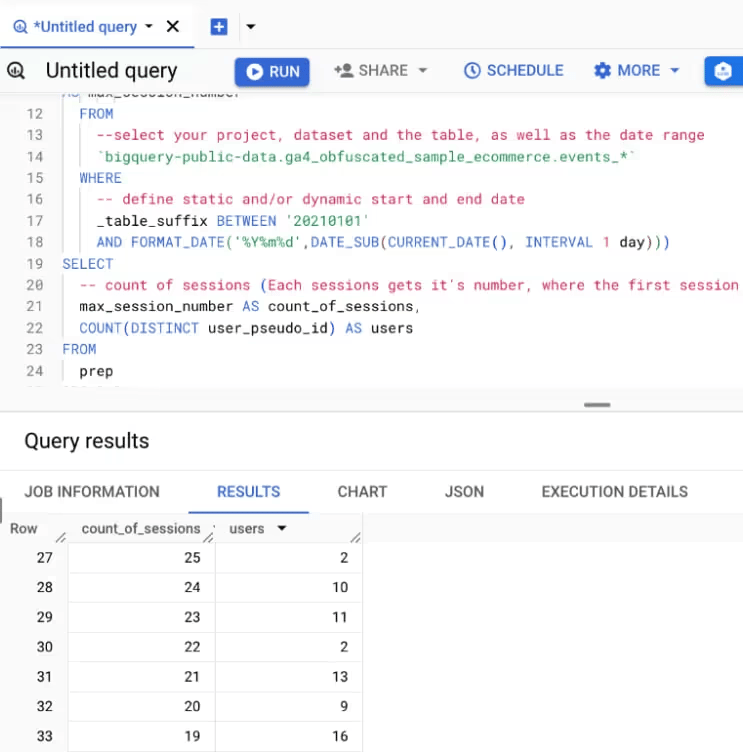The height and width of the screenshot is (752, 743).
Task: Select the RESULTS tab
Action: pos(248,492)
